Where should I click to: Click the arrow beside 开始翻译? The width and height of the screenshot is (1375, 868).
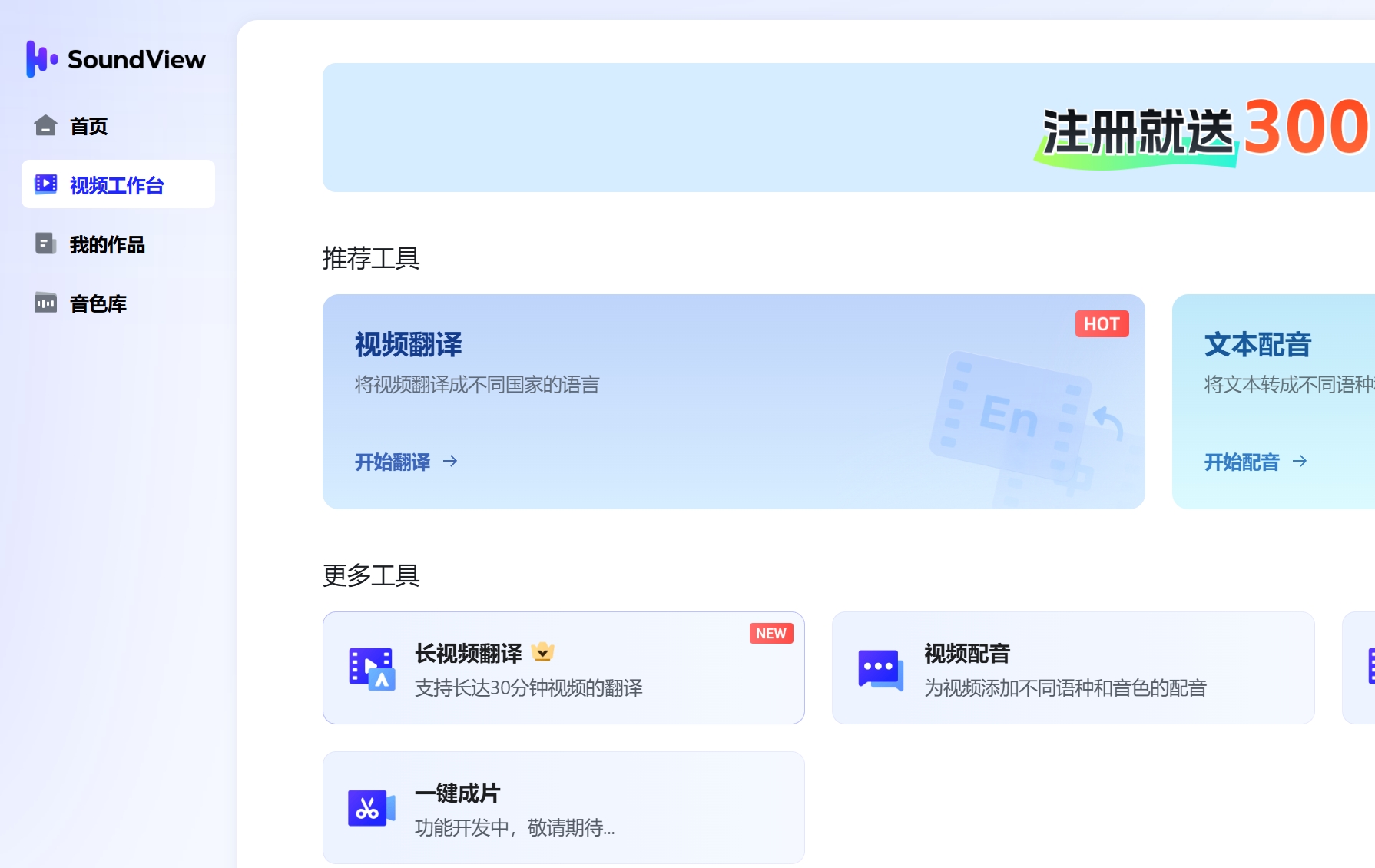click(450, 461)
